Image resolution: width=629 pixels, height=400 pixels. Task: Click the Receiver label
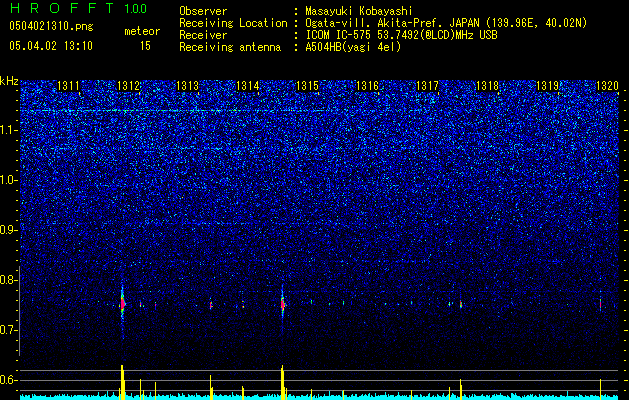point(203,35)
